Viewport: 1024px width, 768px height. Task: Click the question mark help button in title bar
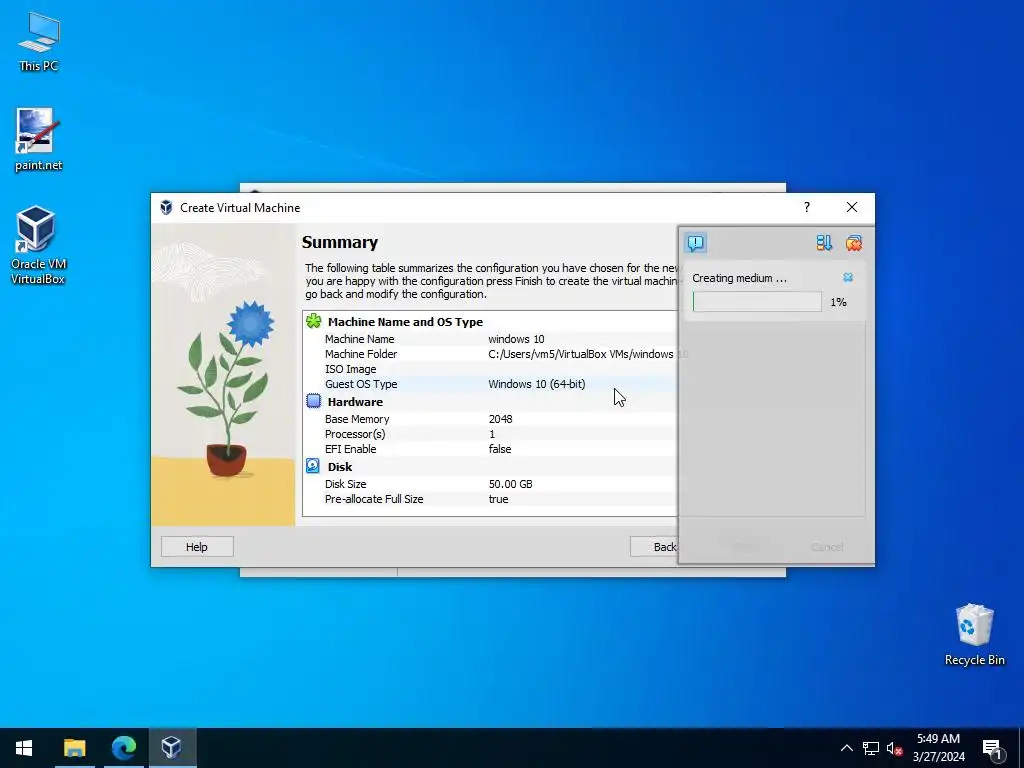pos(807,207)
